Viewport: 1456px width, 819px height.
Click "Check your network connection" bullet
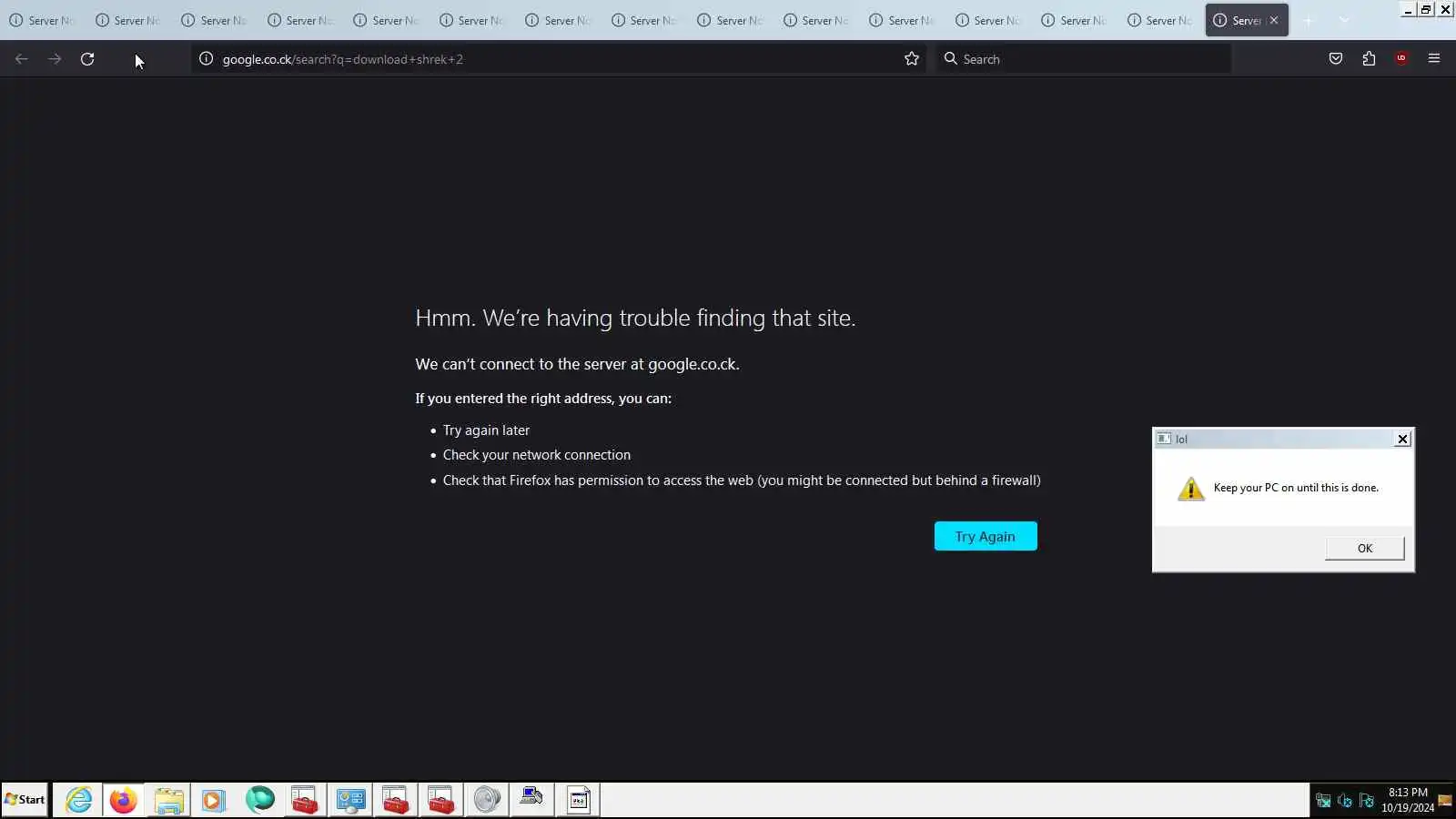point(537,455)
